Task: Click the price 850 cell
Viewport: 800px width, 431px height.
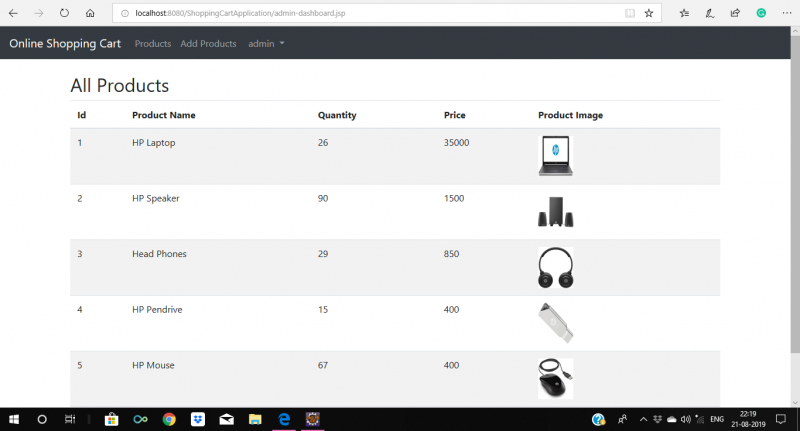Action: [451, 254]
